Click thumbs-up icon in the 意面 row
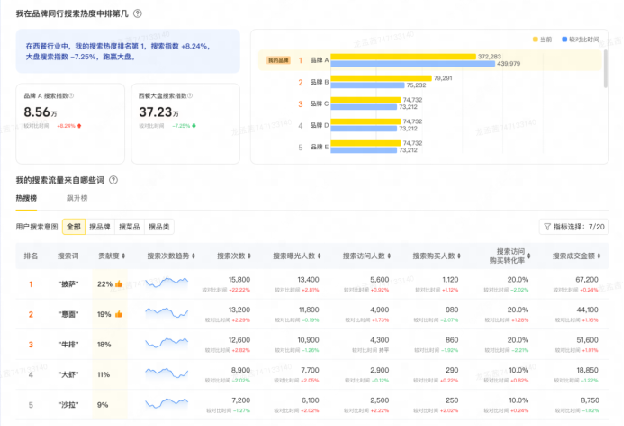This screenshot has height=426, width=624. (x=118, y=314)
